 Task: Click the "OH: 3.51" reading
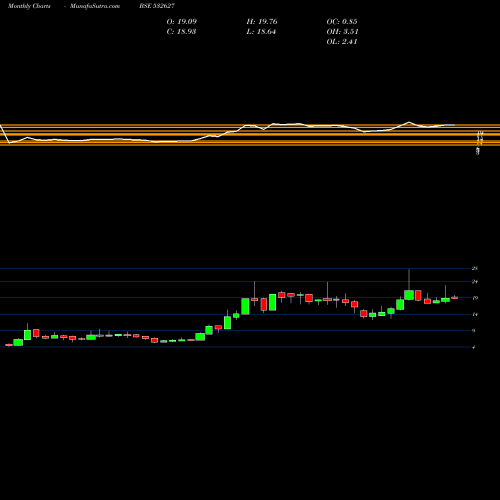tap(342, 32)
